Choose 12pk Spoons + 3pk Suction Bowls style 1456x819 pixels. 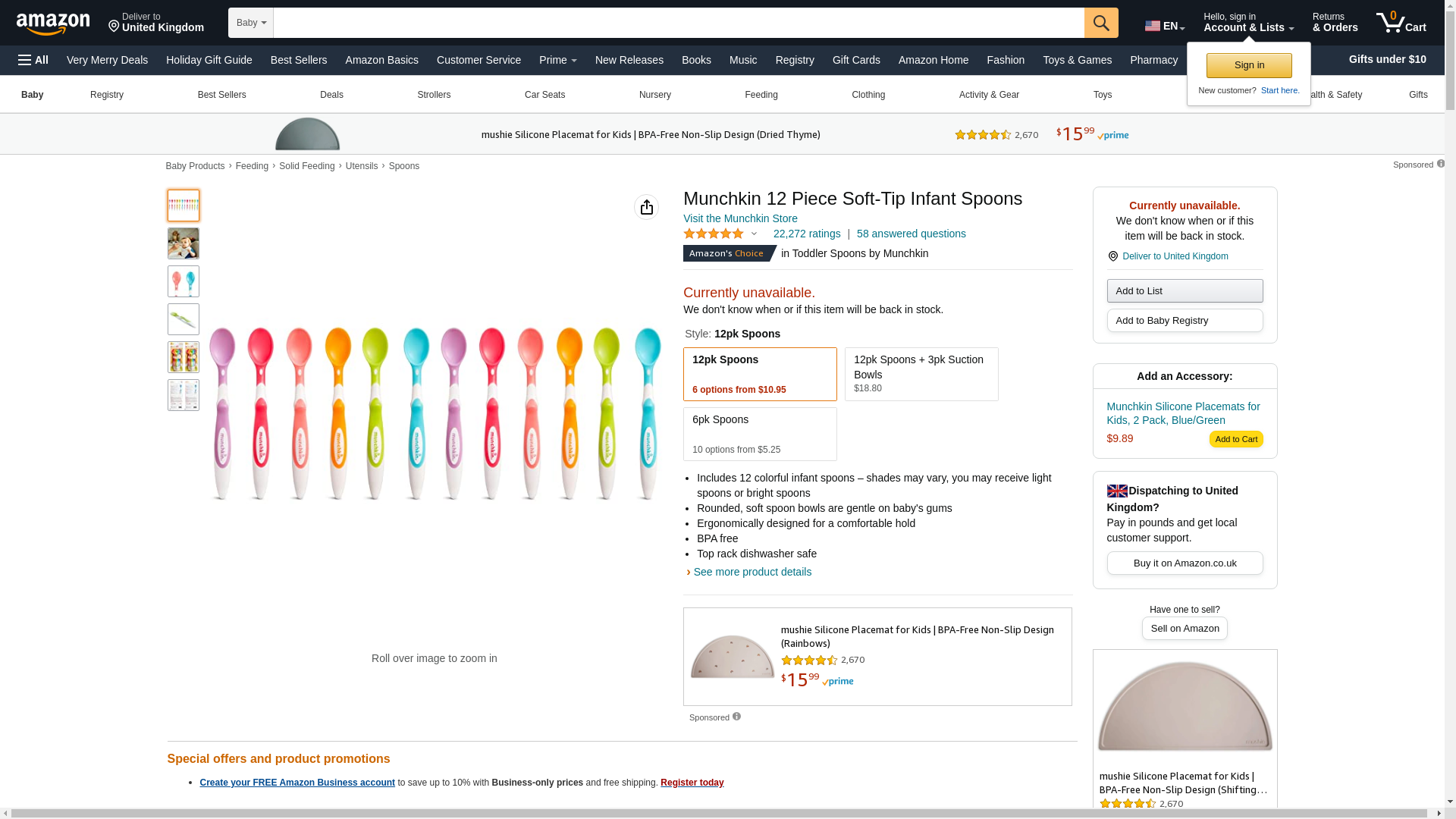click(921, 374)
